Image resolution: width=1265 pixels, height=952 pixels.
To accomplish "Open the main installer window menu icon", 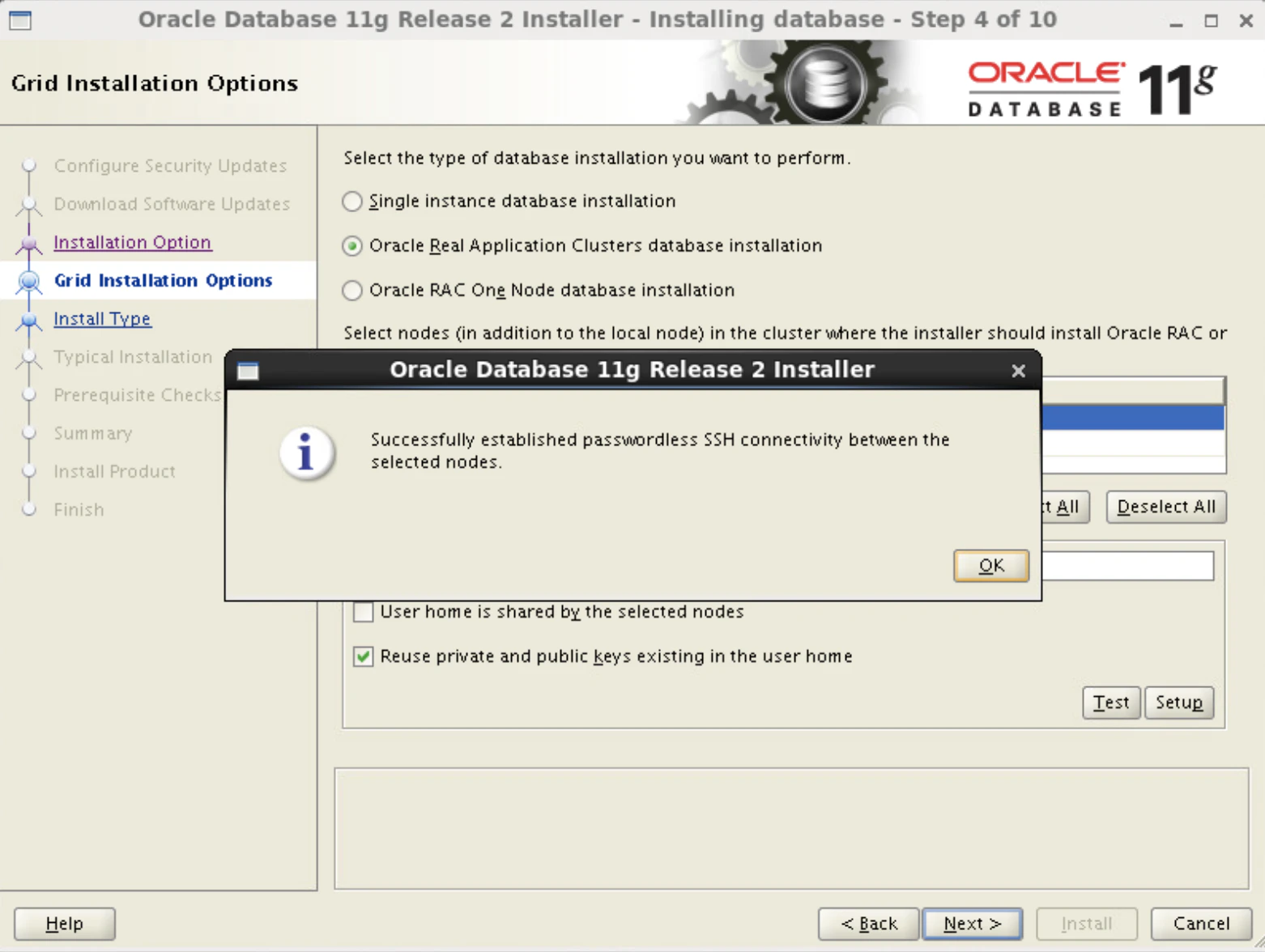I will 20,19.
